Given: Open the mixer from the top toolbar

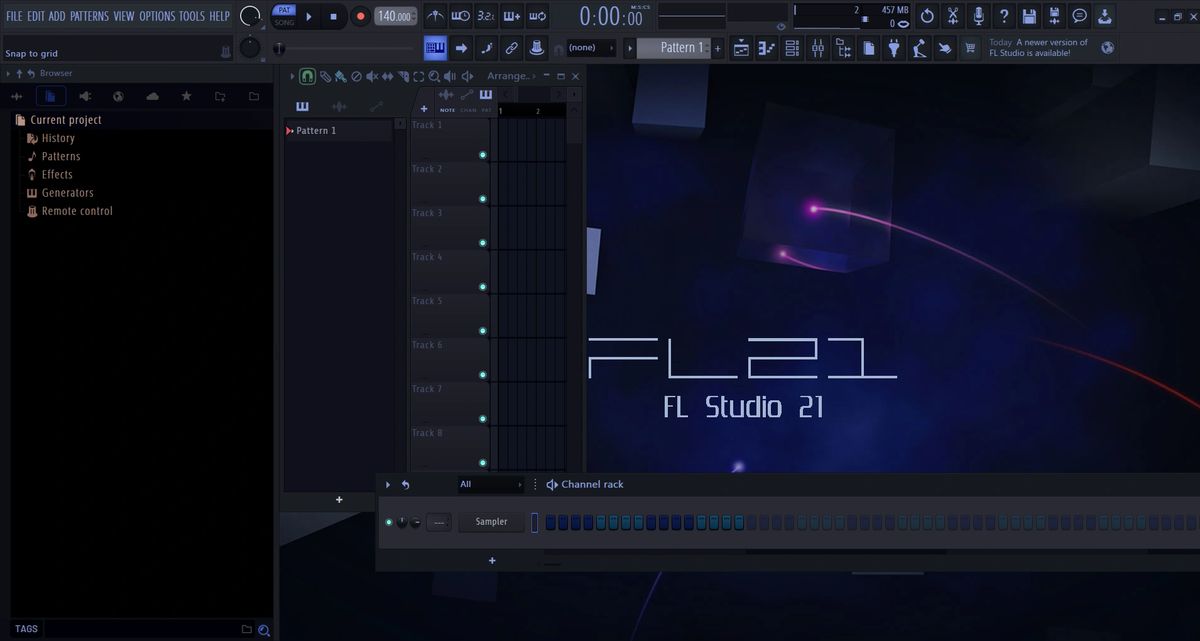Looking at the screenshot, I should coord(819,47).
